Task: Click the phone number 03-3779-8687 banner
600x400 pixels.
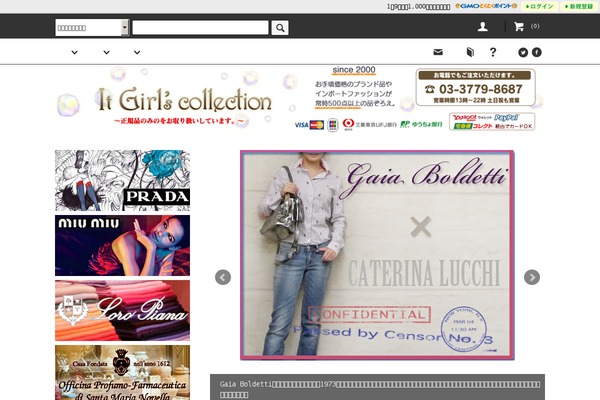Action: click(476, 88)
